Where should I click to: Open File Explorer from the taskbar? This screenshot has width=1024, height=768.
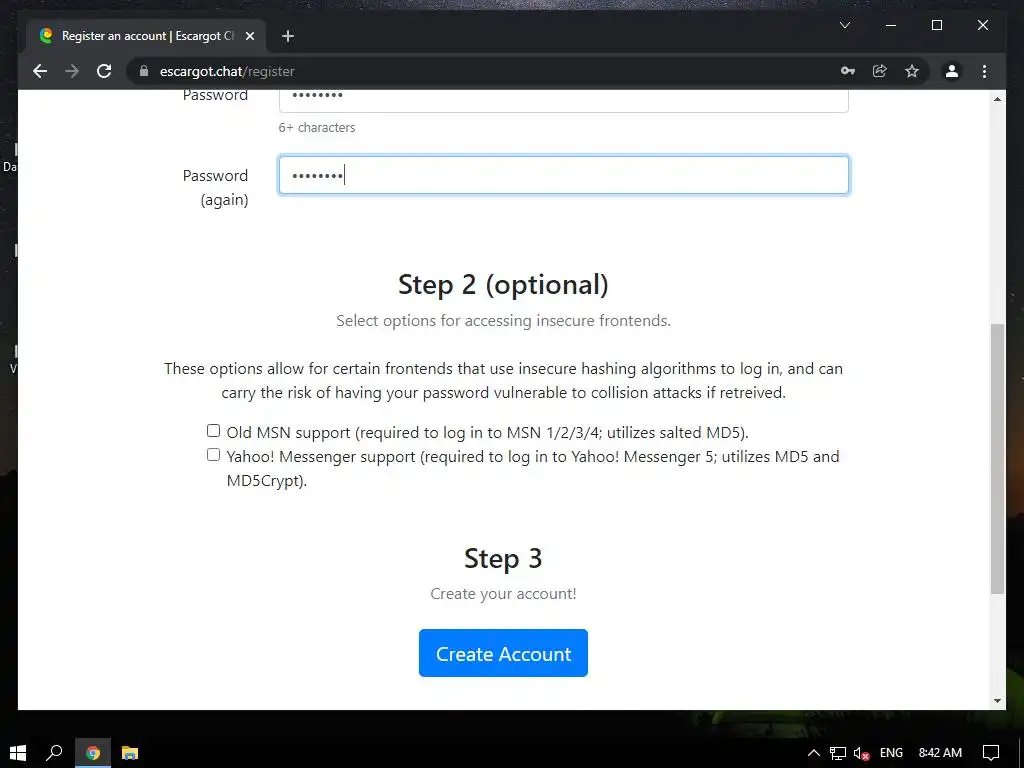(130, 753)
